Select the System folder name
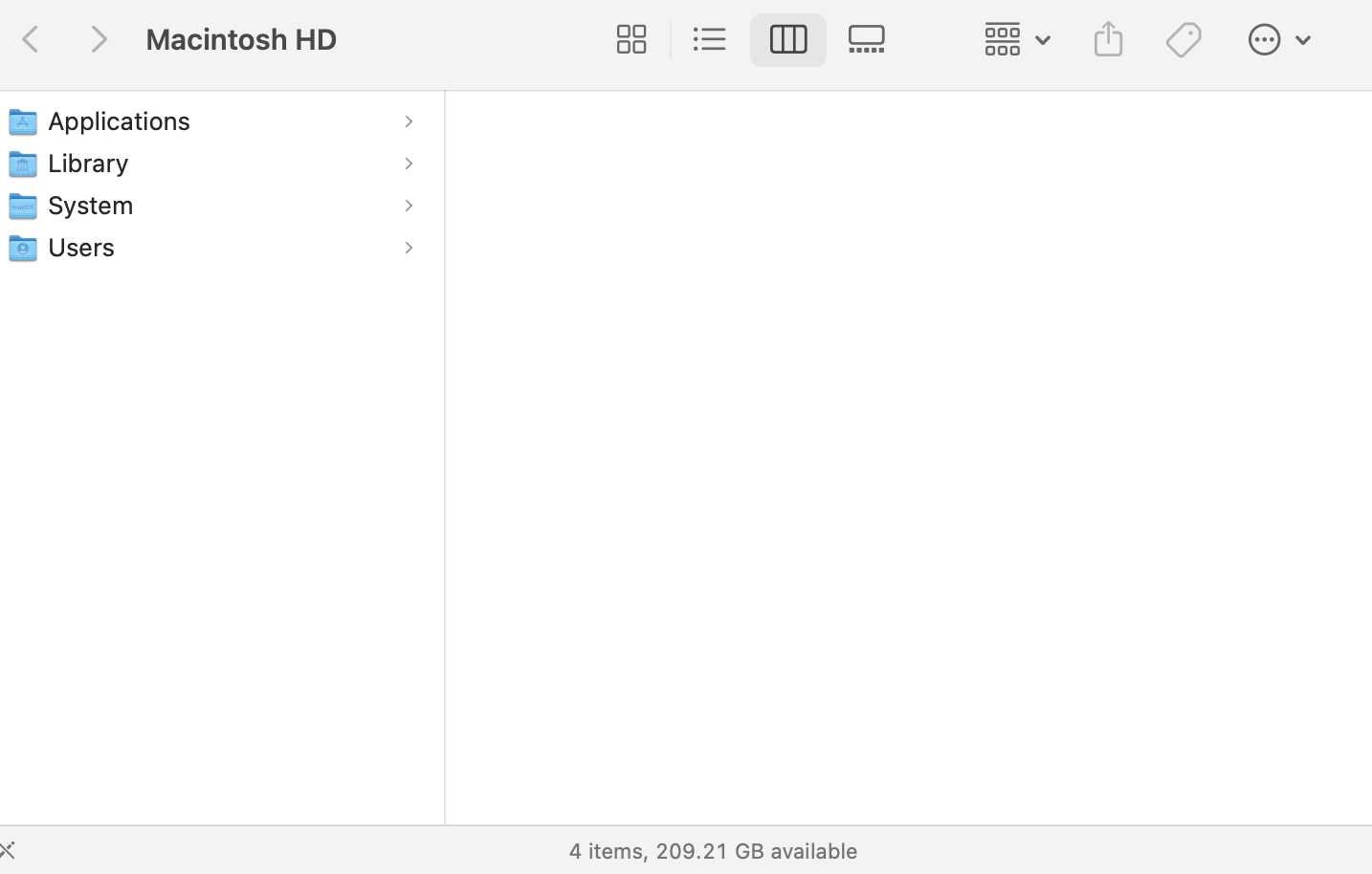Screen dimensions: 1372x874 pyautogui.click(x=91, y=205)
